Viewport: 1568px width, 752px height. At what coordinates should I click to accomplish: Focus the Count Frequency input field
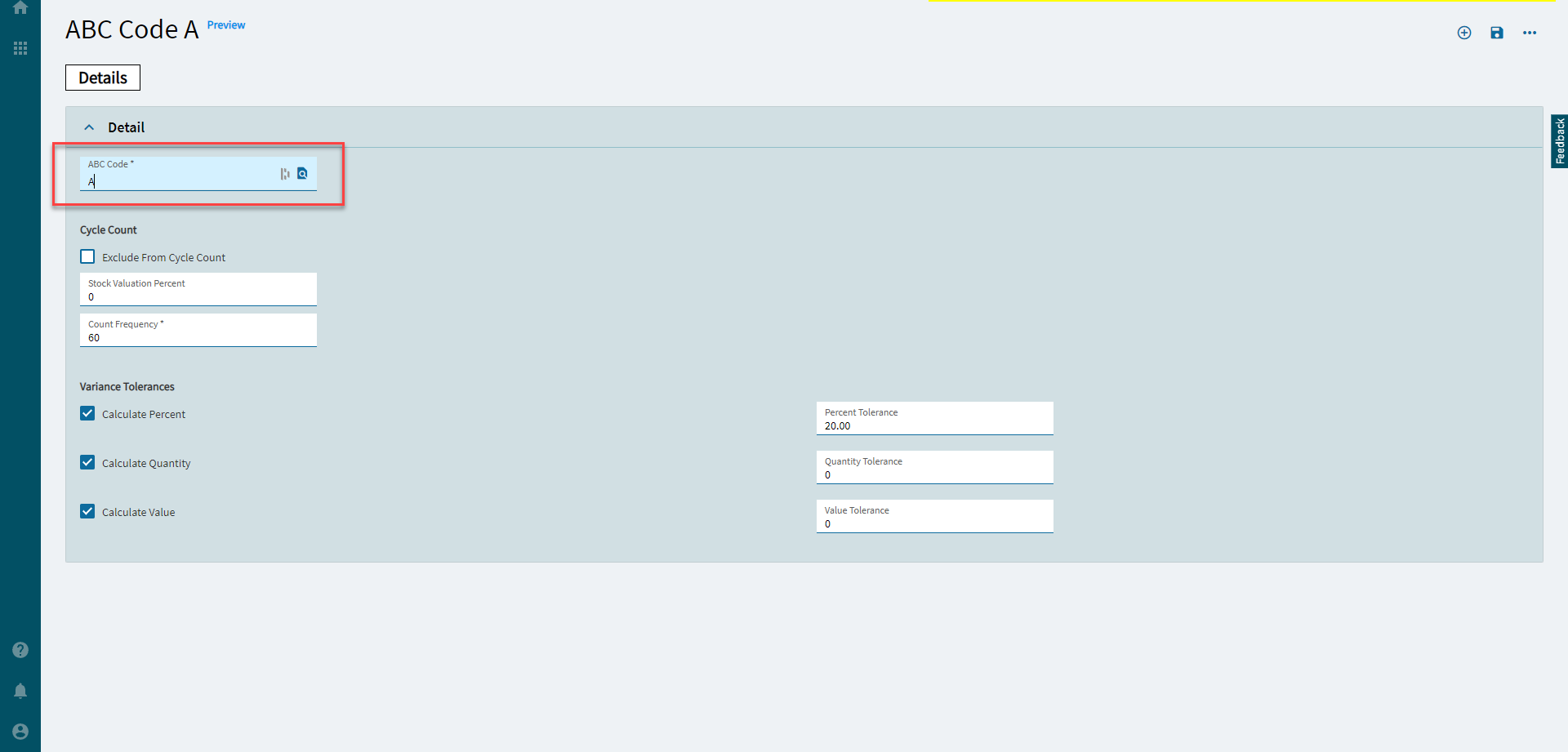coord(198,330)
